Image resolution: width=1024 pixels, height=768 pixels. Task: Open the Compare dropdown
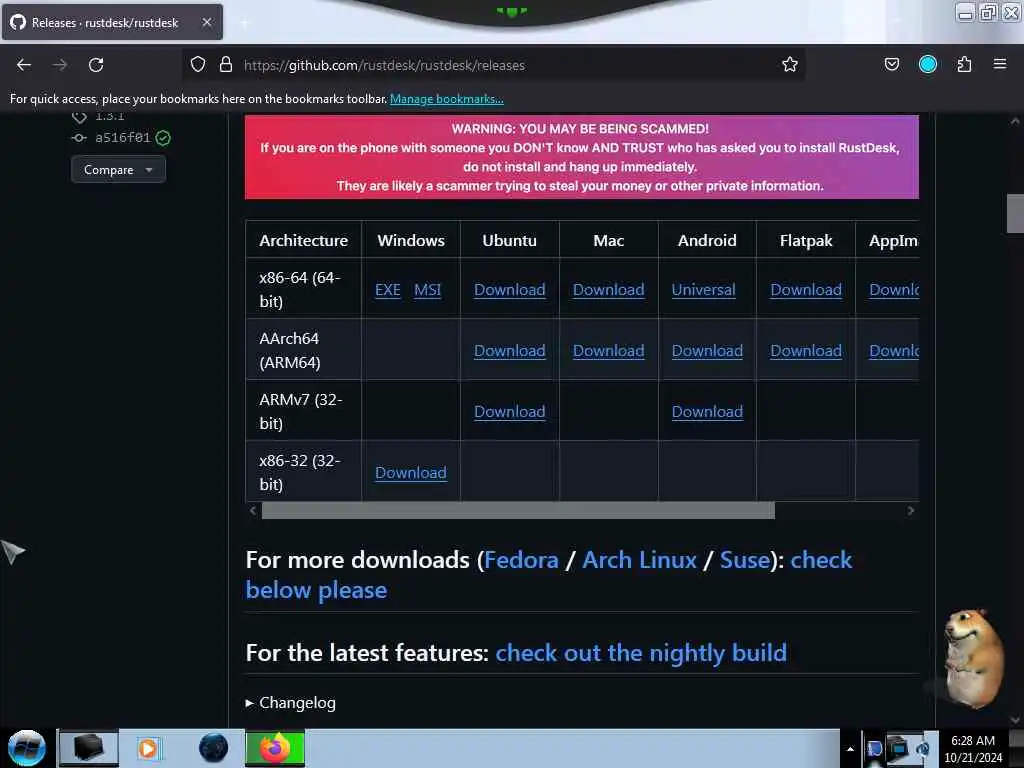pyautogui.click(x=118, y=170)
